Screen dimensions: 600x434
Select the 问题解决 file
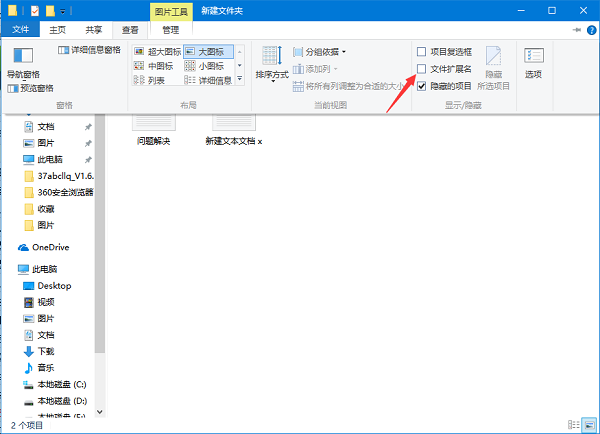(153, 130)
